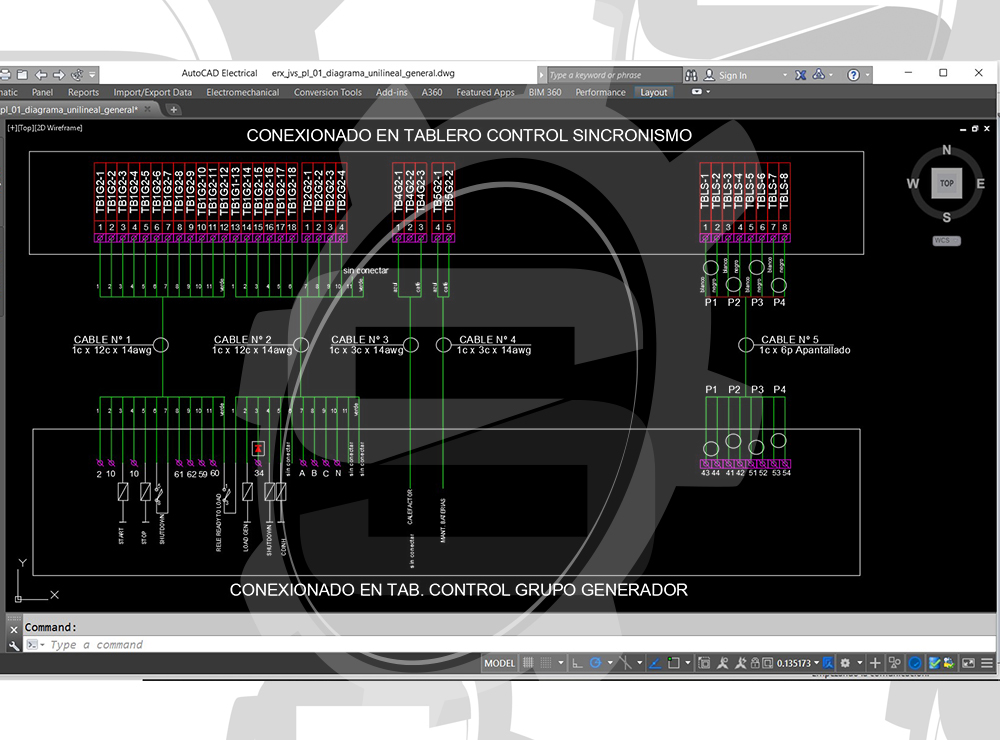Open the Reports ribbon tab
This screenshot has height=740, width=1000.
click(x=83, y=92)
